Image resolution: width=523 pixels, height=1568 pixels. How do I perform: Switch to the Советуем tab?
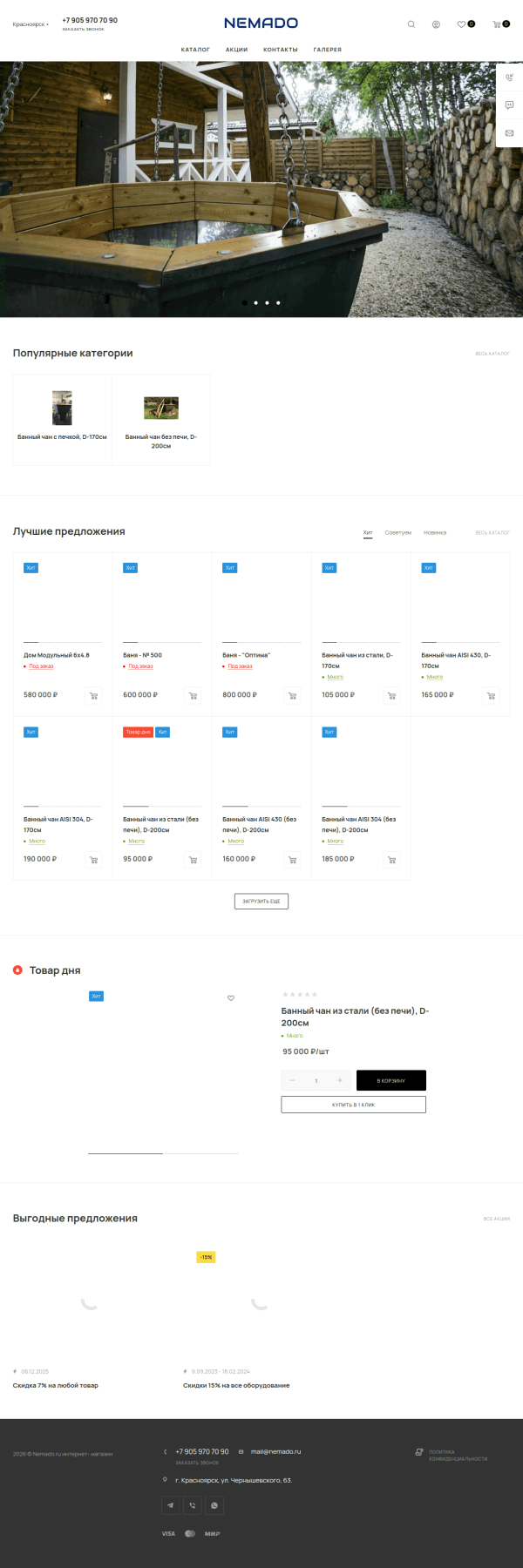click(x=397, y=532)
